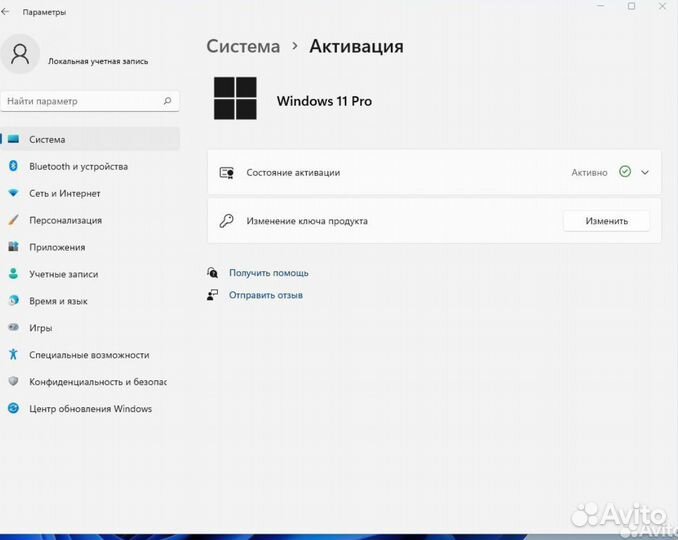Click the Получить помощь help icon

(212, 272)
